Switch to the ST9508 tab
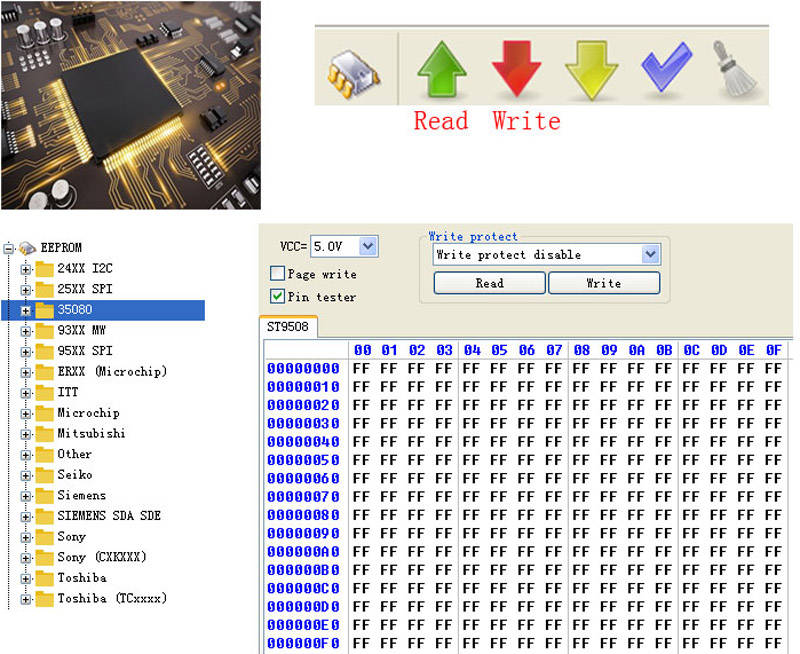Image resolution: width=800 pixels, height=654 pixels. click(x=287, y=327)
